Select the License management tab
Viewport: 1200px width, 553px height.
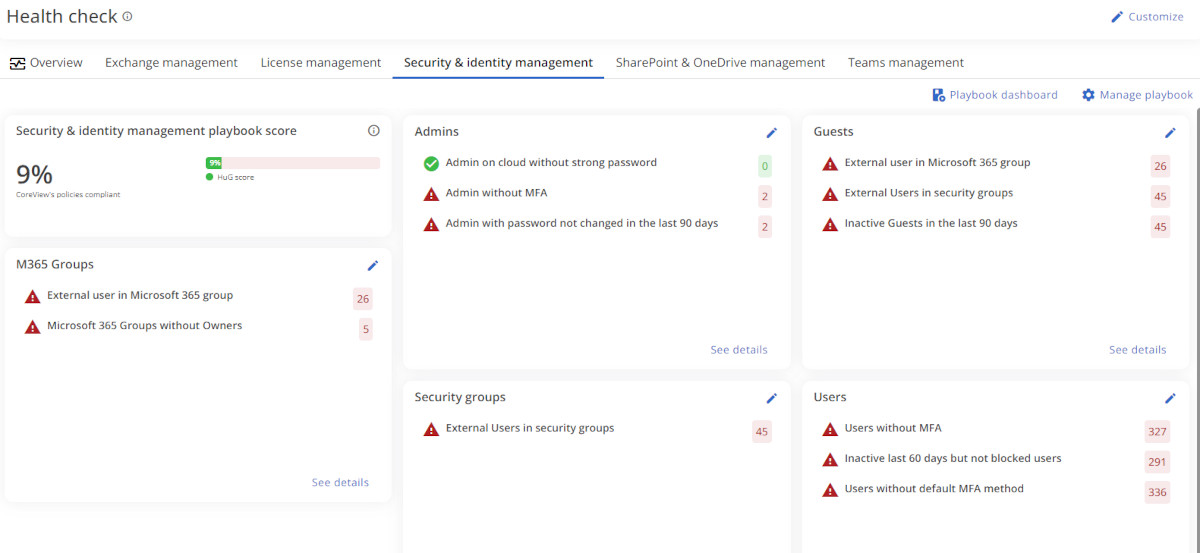[320, 63]
